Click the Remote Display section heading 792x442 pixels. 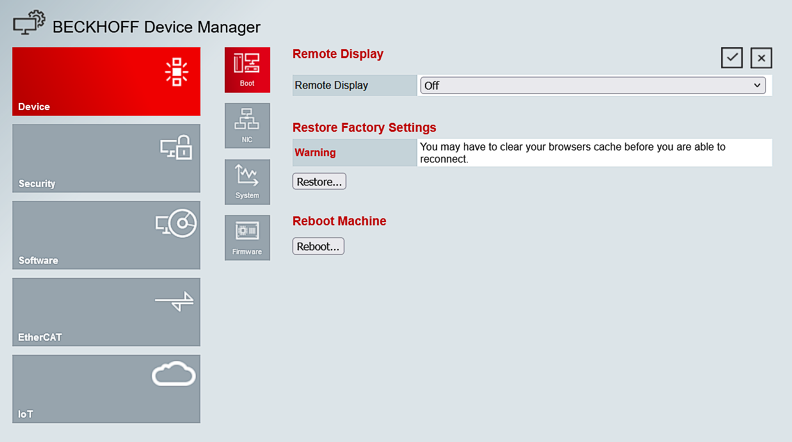pos(337,54)
